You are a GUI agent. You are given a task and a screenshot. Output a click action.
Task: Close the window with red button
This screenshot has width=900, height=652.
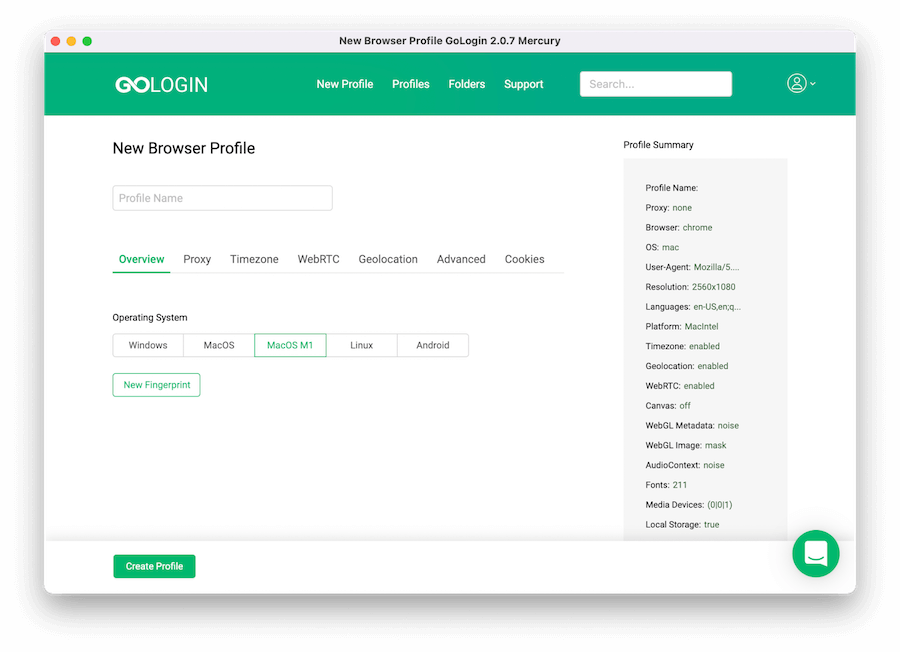pos(56,41)
